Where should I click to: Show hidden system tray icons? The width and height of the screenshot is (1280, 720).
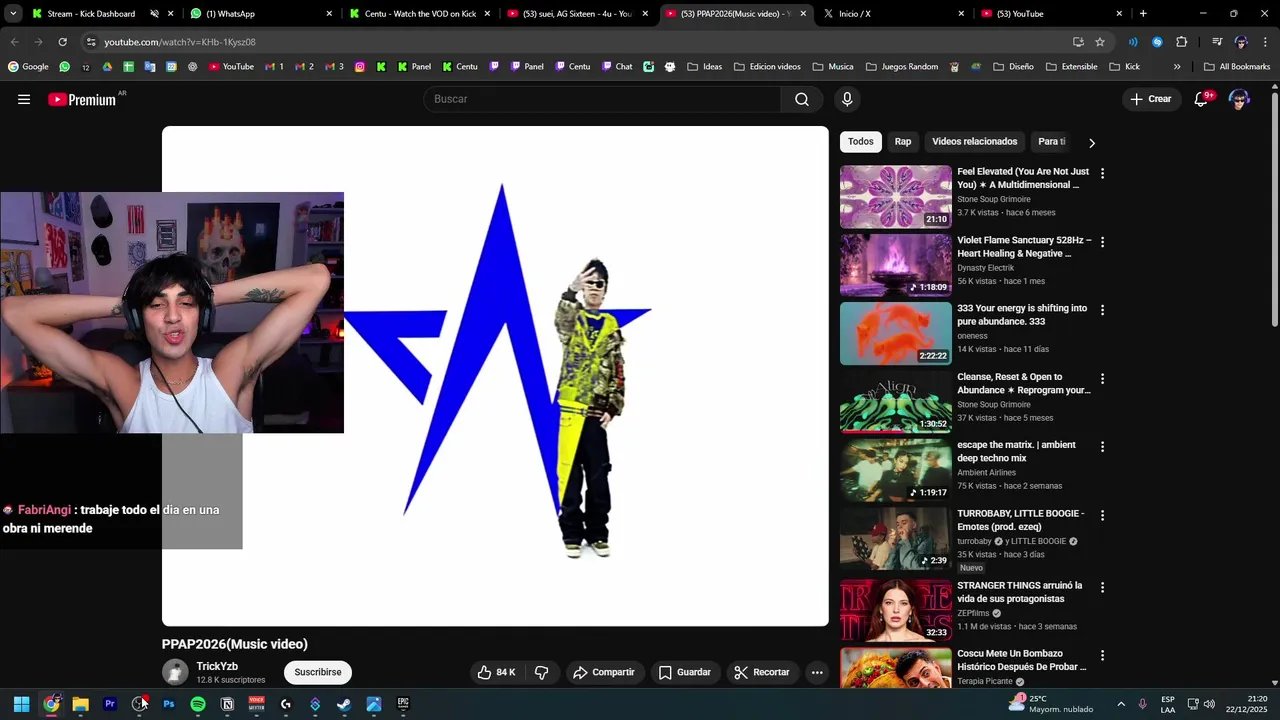click(x=1121, y=704)
